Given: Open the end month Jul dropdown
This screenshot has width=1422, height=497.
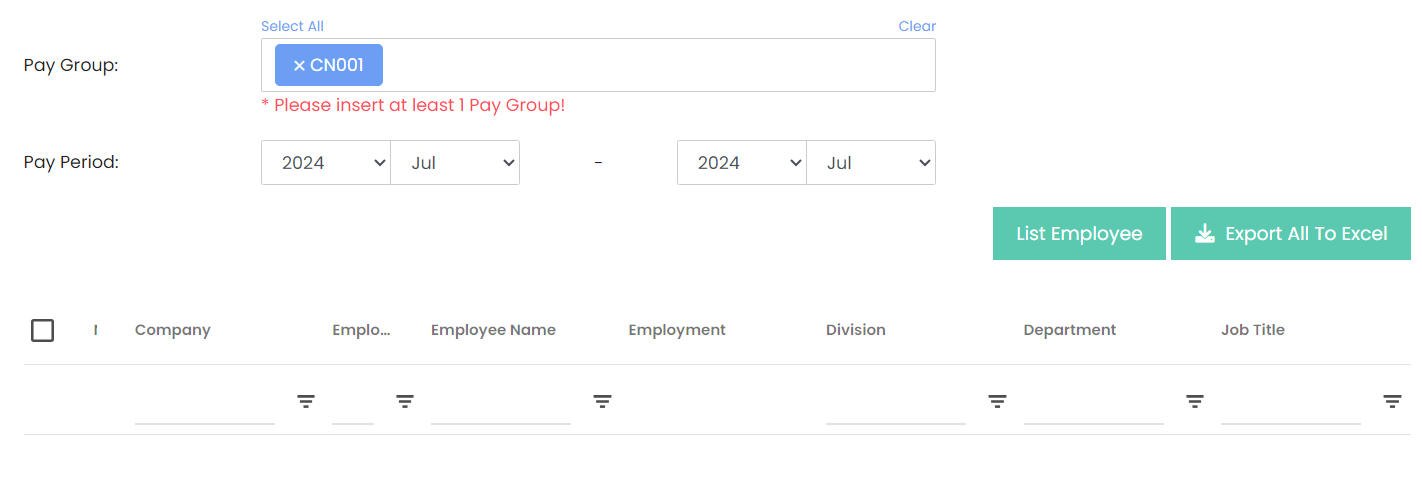Looking at the screenshot, I should pos(871,163).
